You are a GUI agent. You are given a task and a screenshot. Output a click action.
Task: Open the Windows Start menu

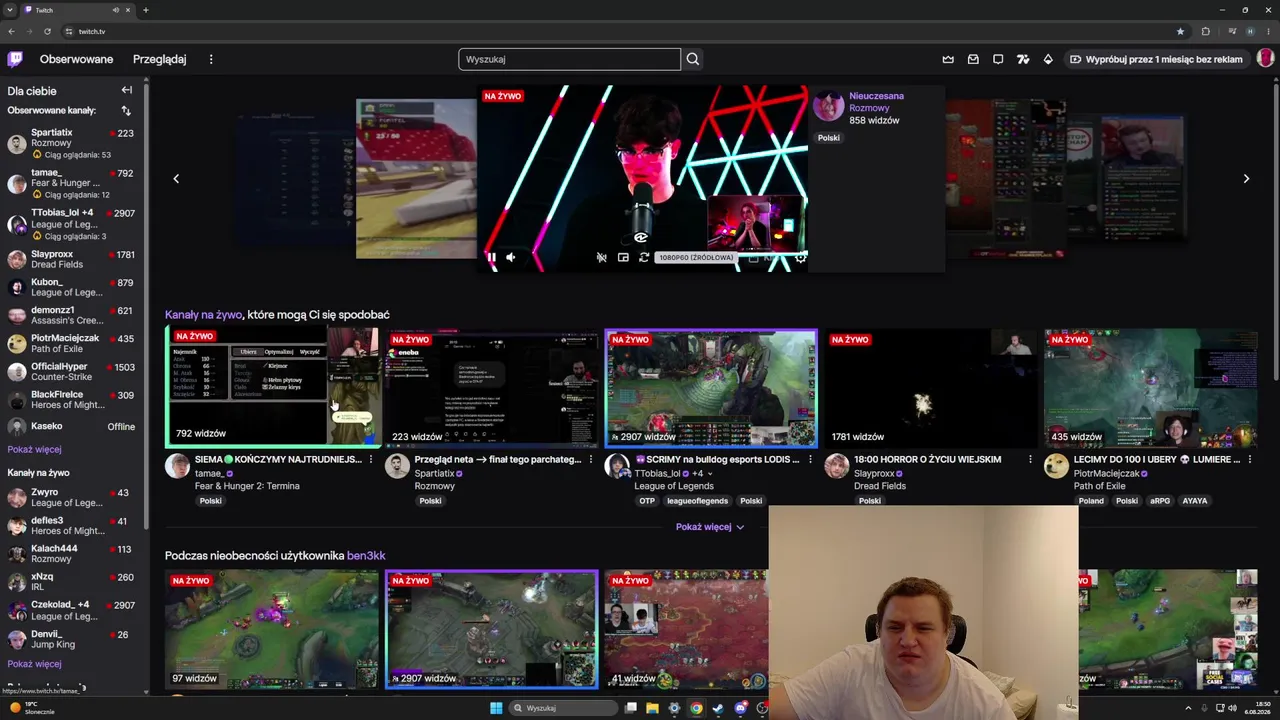click(496, 708)
